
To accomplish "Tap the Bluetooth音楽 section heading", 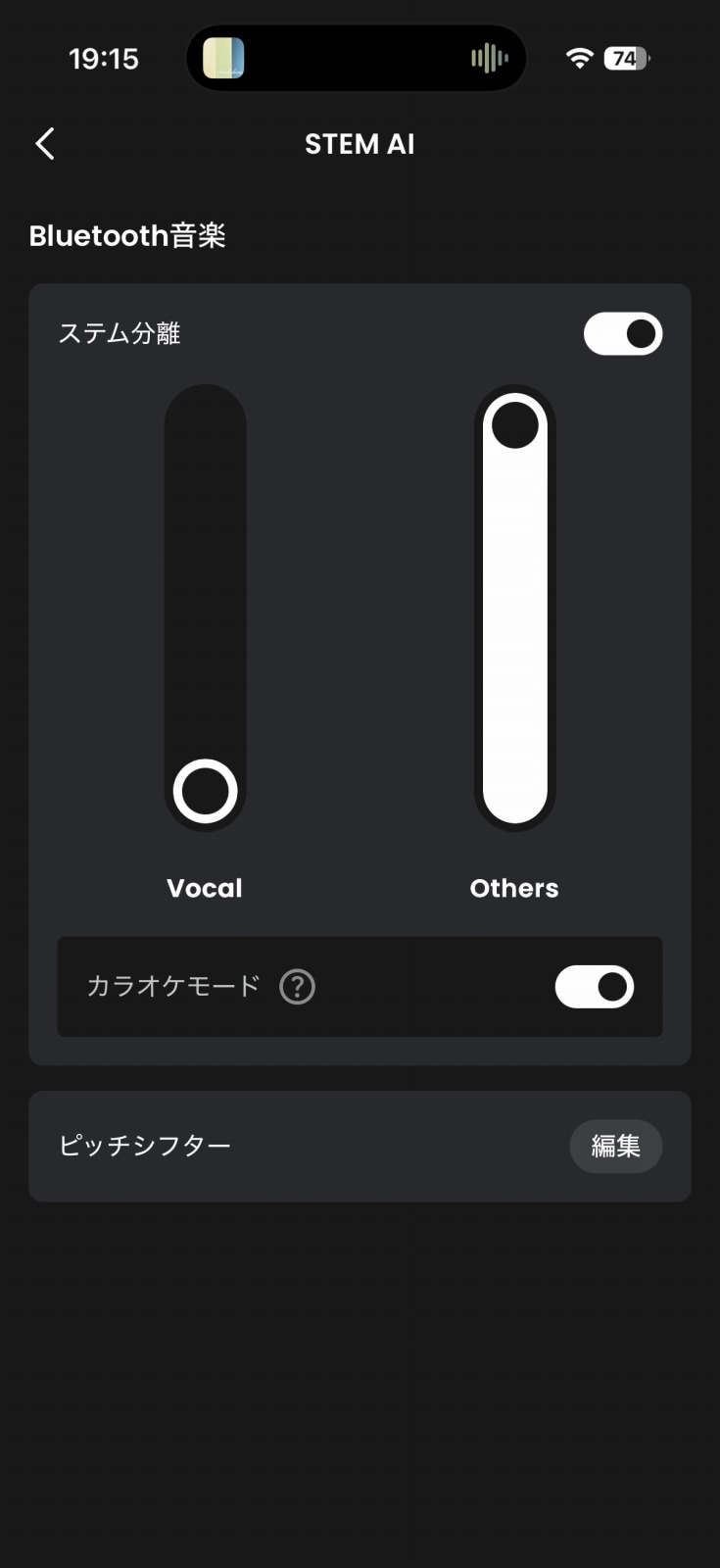I will 127,236.
